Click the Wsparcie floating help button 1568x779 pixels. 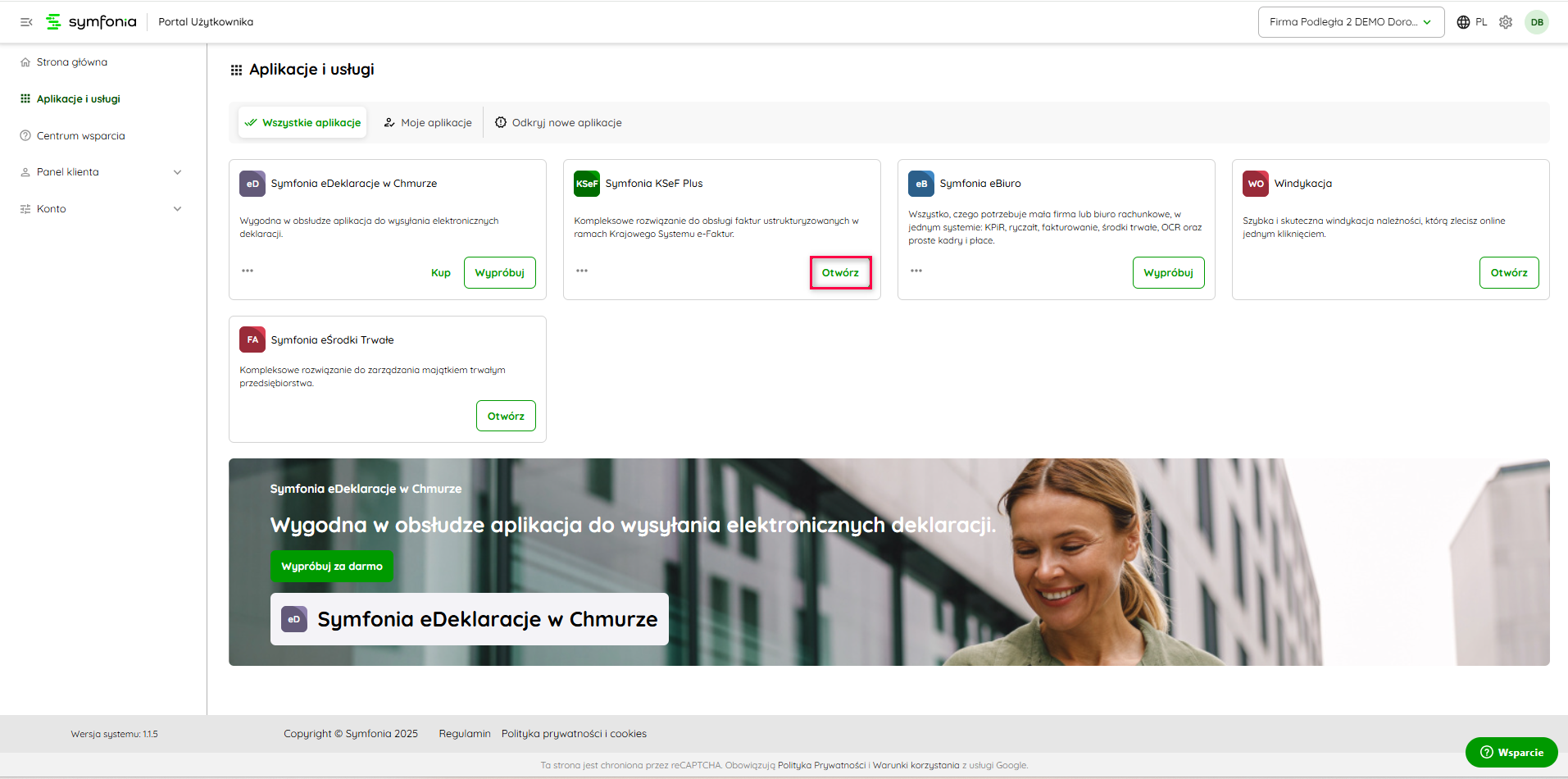1511,753
